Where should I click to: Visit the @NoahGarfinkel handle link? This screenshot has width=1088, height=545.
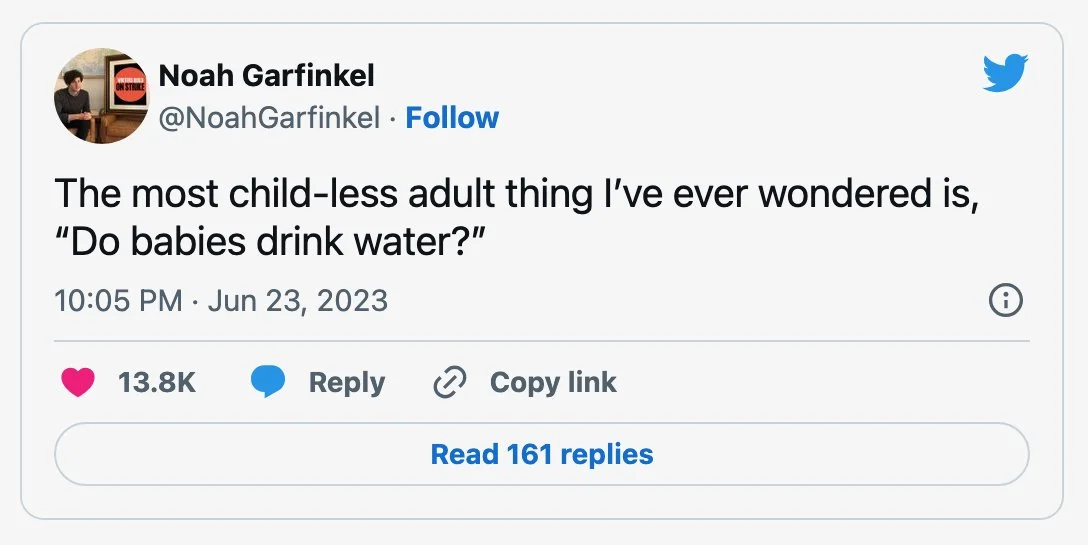270,118
